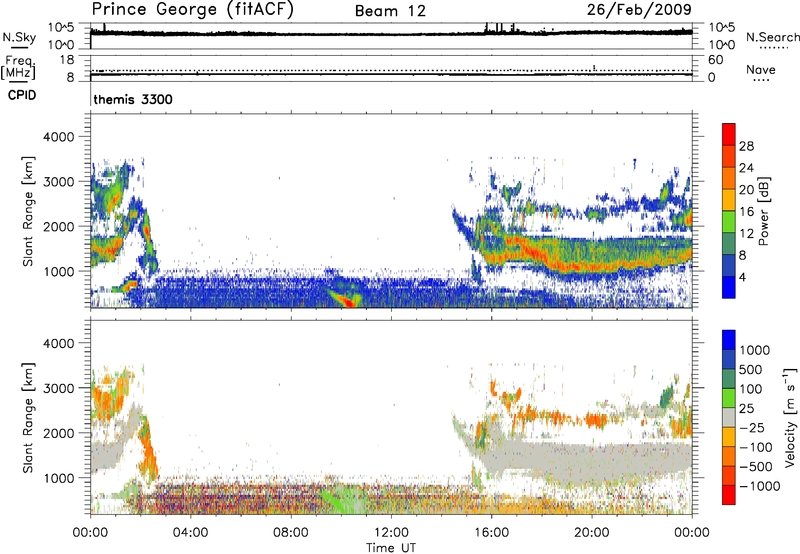Image resolution: width=800 pixels, height=554 pixels.
Task: Click the '-25' velocity colorbar tick value
Action: tap(752, 427)
